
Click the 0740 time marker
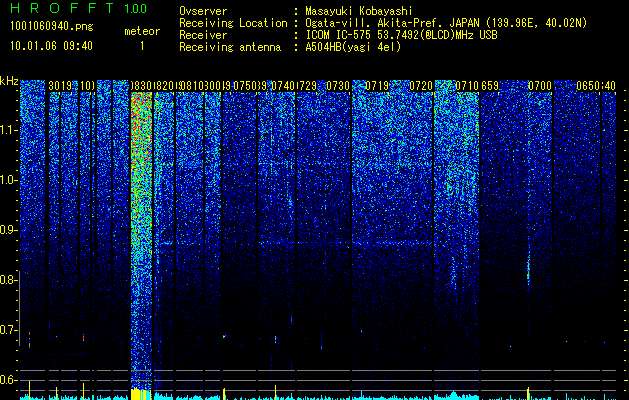click(x=283, y=86)
